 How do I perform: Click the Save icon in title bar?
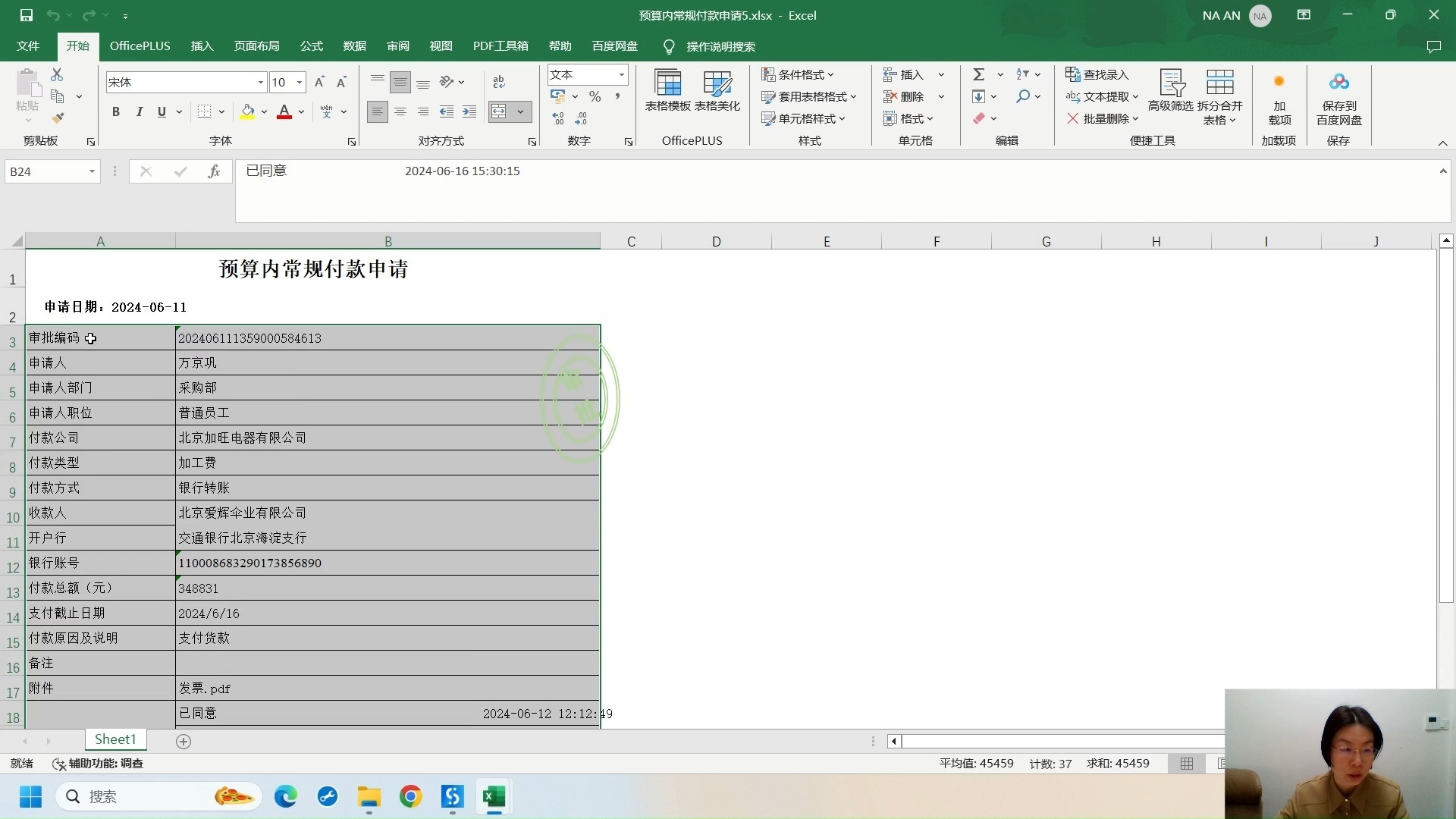[26, 15]
